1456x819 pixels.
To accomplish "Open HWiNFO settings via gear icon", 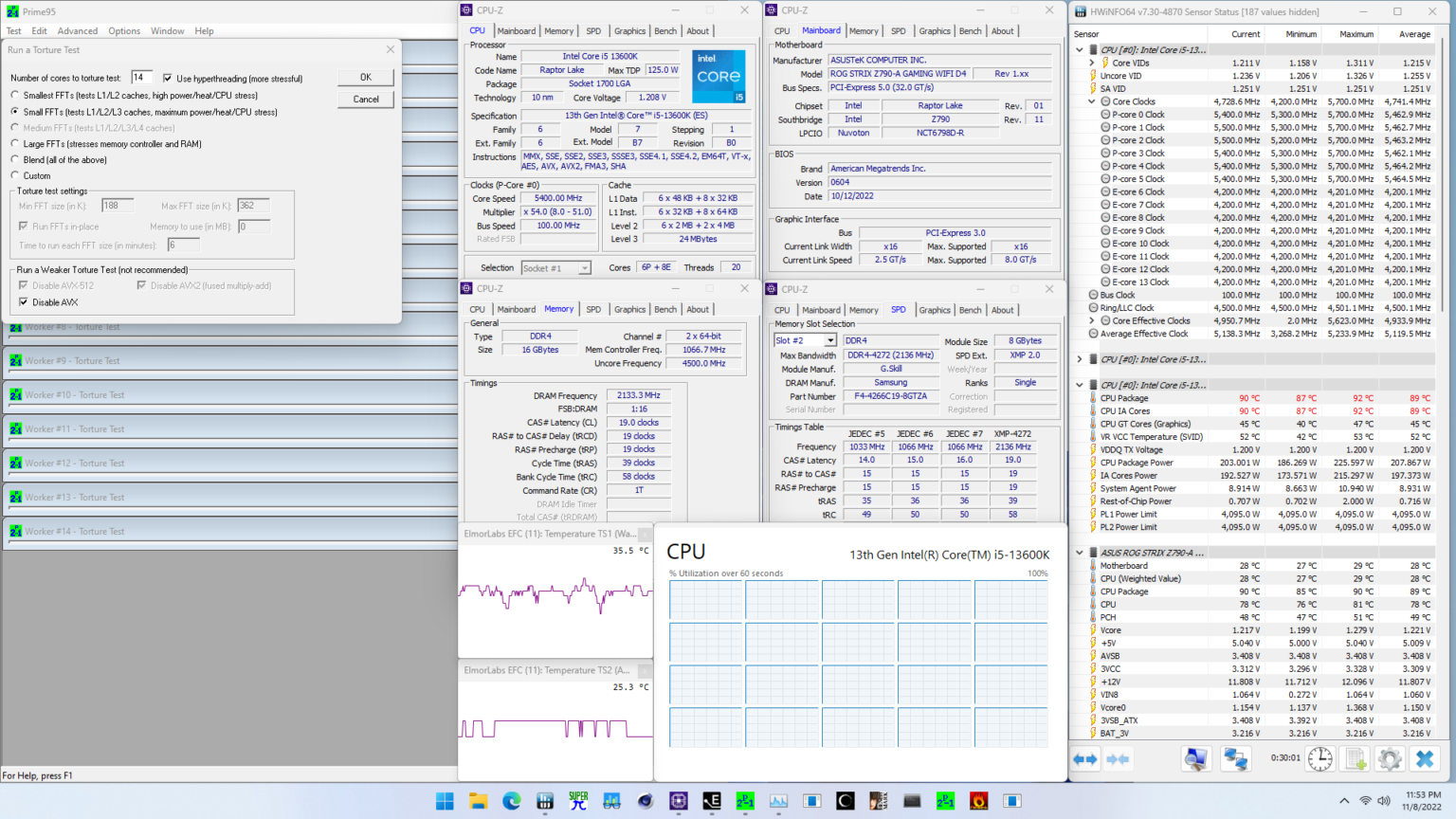I will (1389, 758).
